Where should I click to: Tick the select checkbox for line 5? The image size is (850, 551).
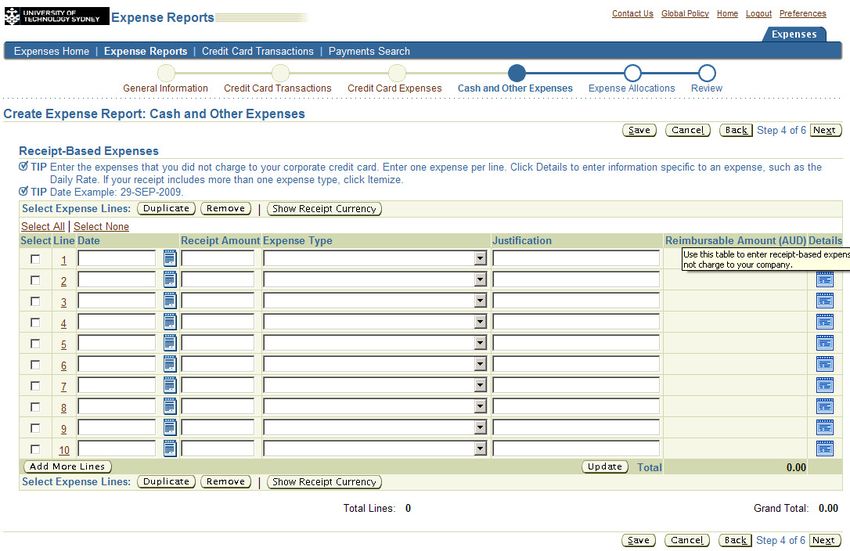tap(35, 344)
